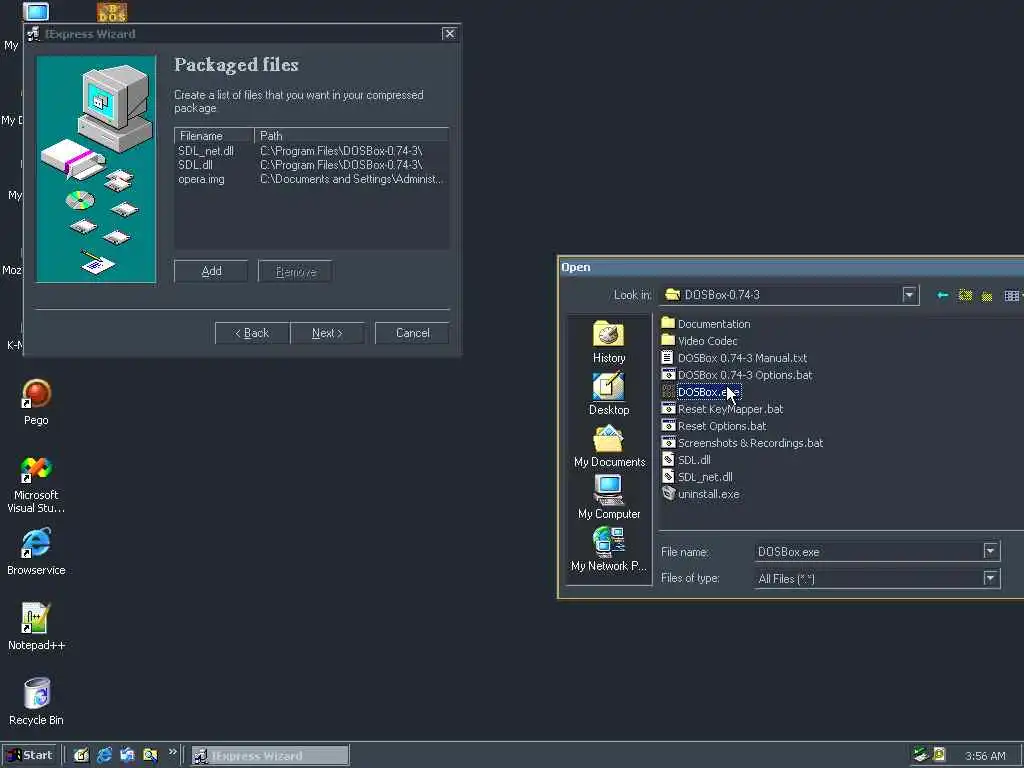Click the Up One Level folder icon
Image resolution: width=1024 pixels, height=768 pixels.
965,295
